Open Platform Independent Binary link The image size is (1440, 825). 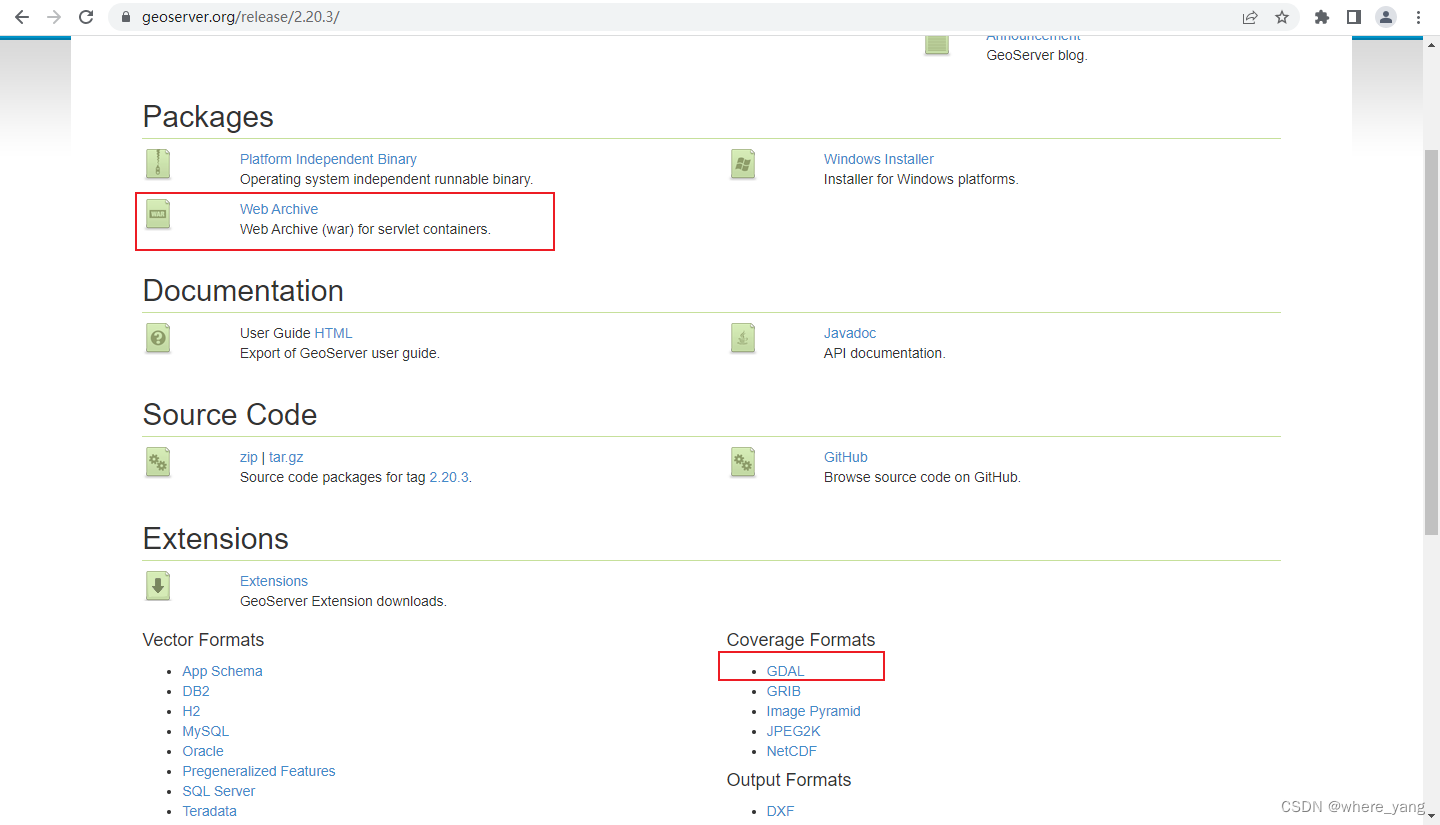point(328,159)
